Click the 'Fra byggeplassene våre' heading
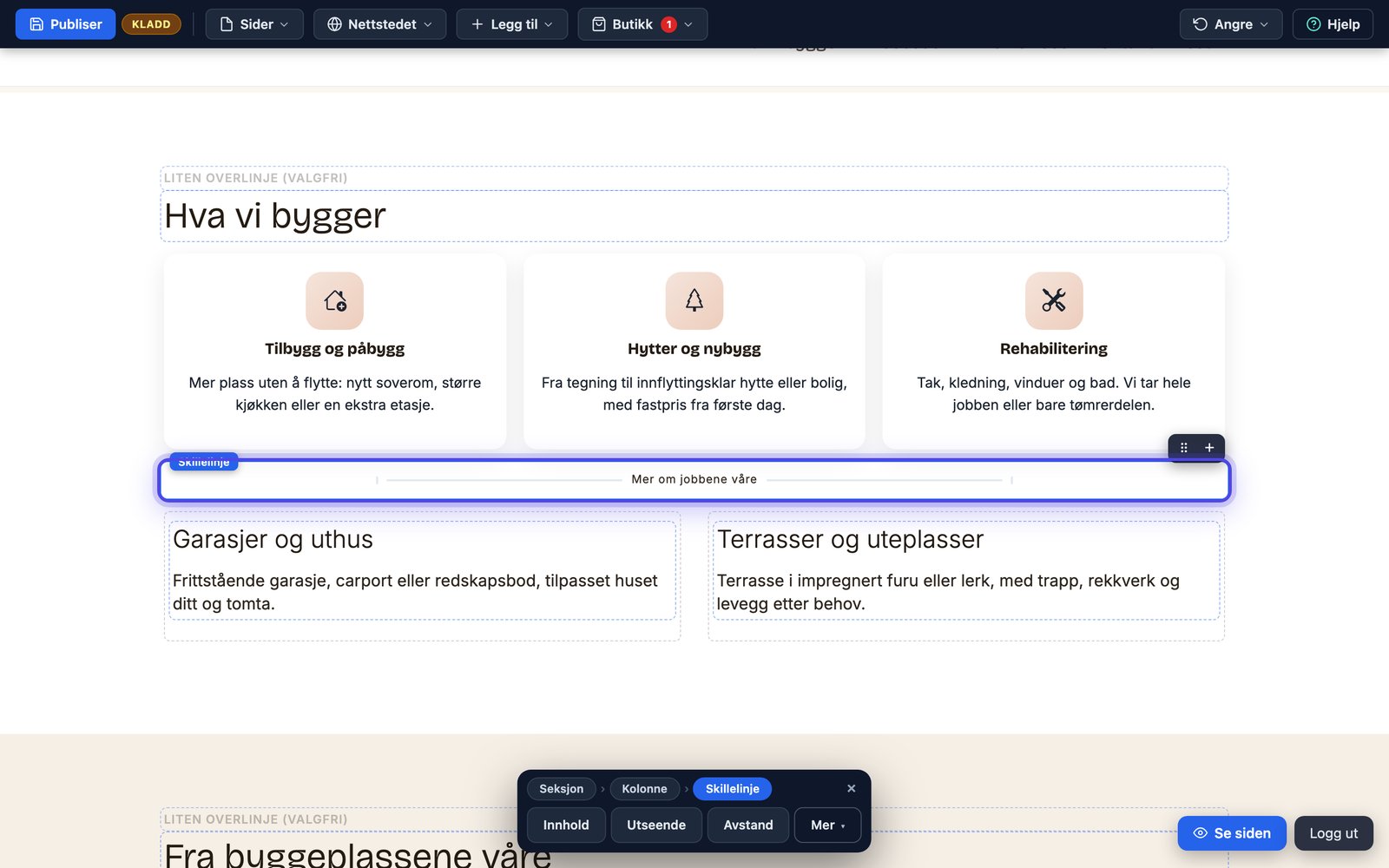 click(x=358, y=855)
